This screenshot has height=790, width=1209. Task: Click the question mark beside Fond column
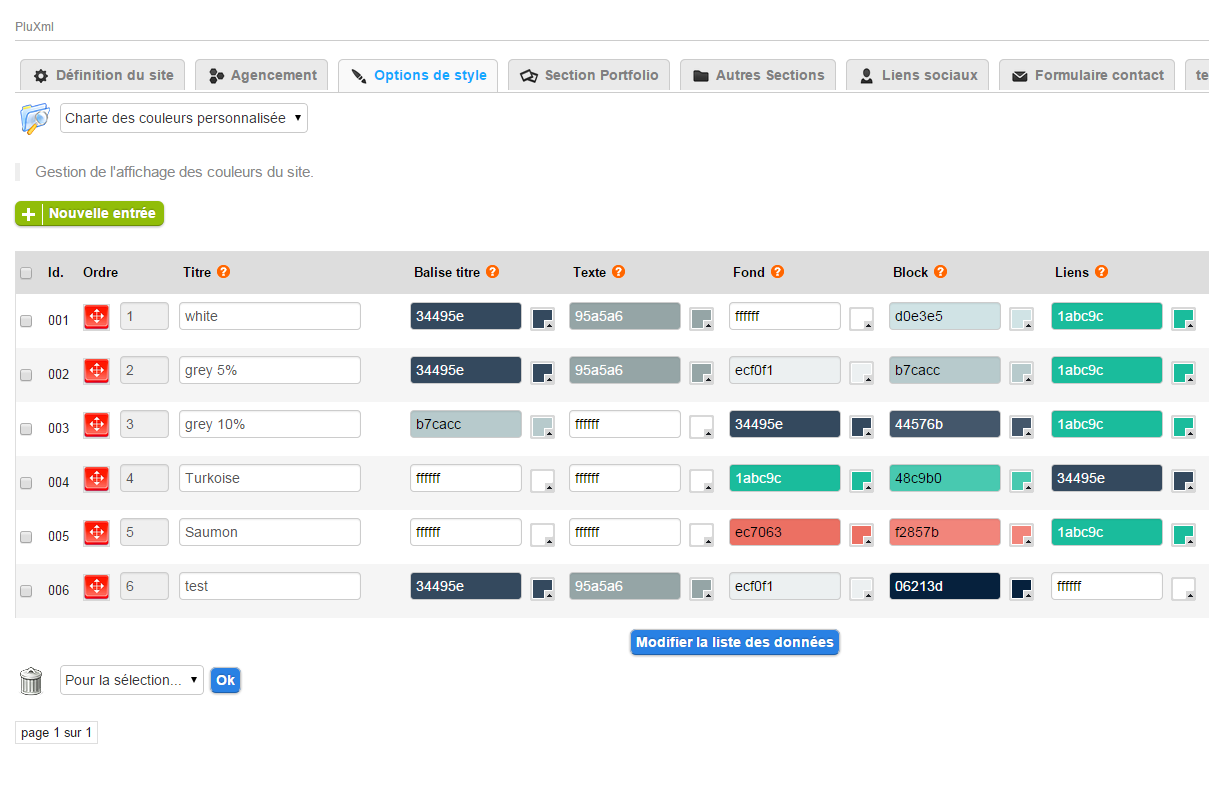(777, 272)
